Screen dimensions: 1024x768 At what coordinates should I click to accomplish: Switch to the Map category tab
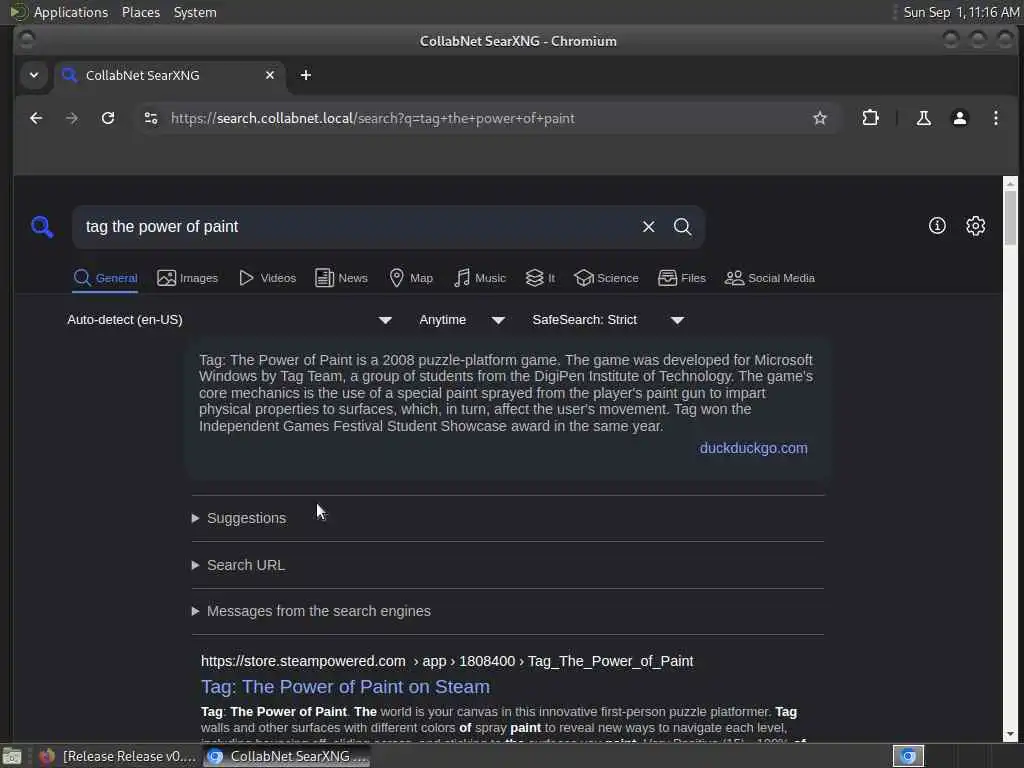pos(411,278)
